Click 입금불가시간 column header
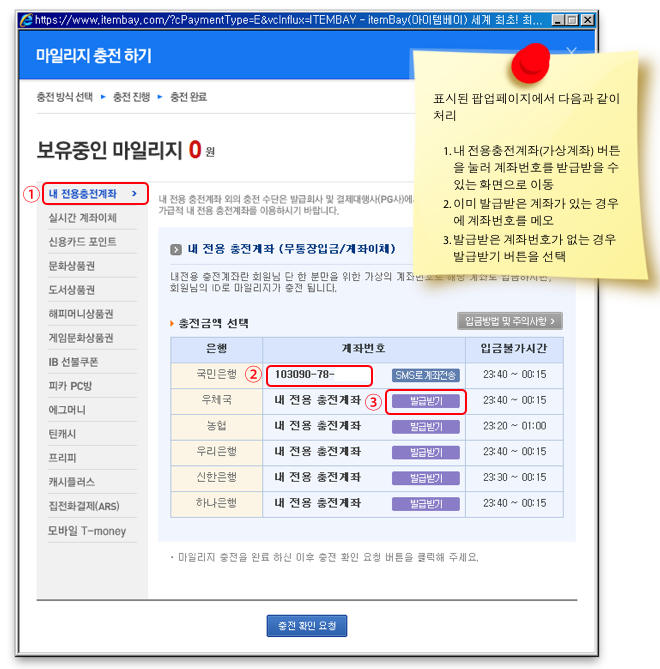The width and height of the screenshot is (660, 669). tap(514, 349)
